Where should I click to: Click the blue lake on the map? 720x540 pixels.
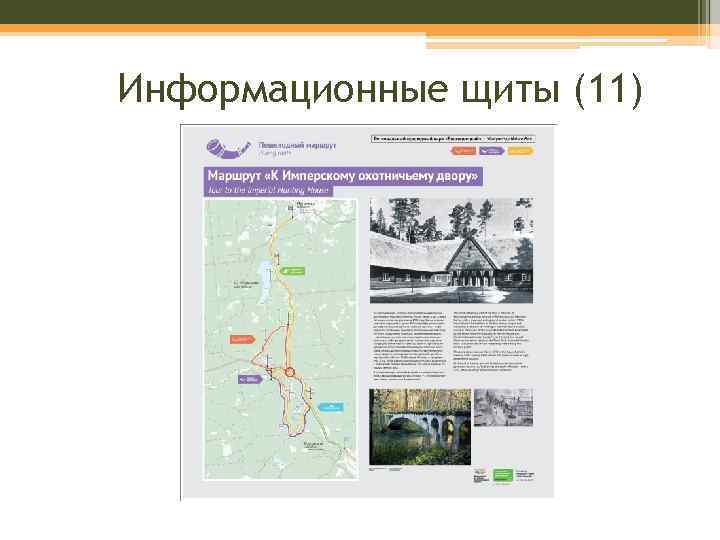coord(264,281)
